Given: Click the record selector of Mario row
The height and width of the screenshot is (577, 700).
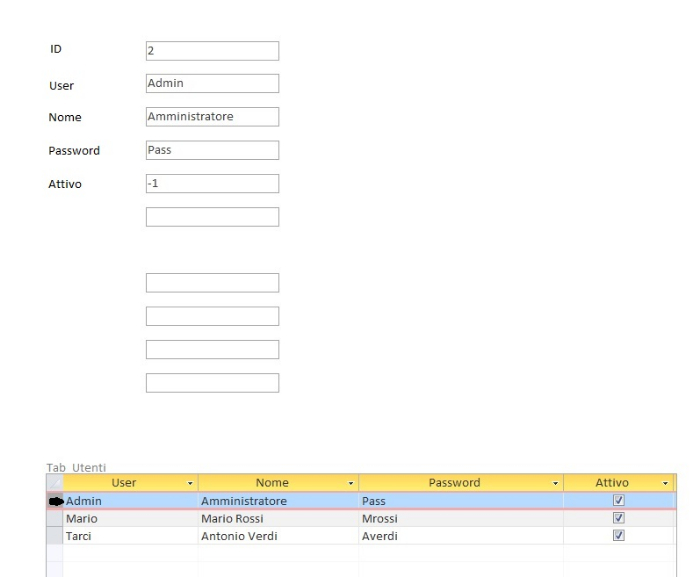Looking at the screenshot, I should (x=55, y=518).
